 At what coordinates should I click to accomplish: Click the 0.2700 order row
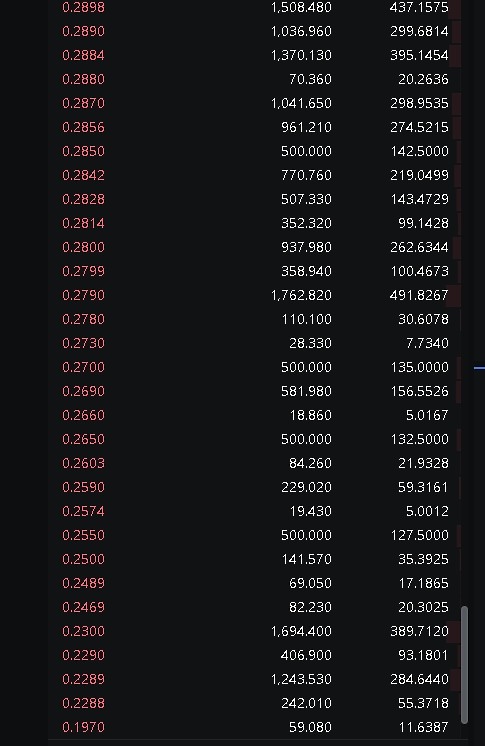(255, 367)
